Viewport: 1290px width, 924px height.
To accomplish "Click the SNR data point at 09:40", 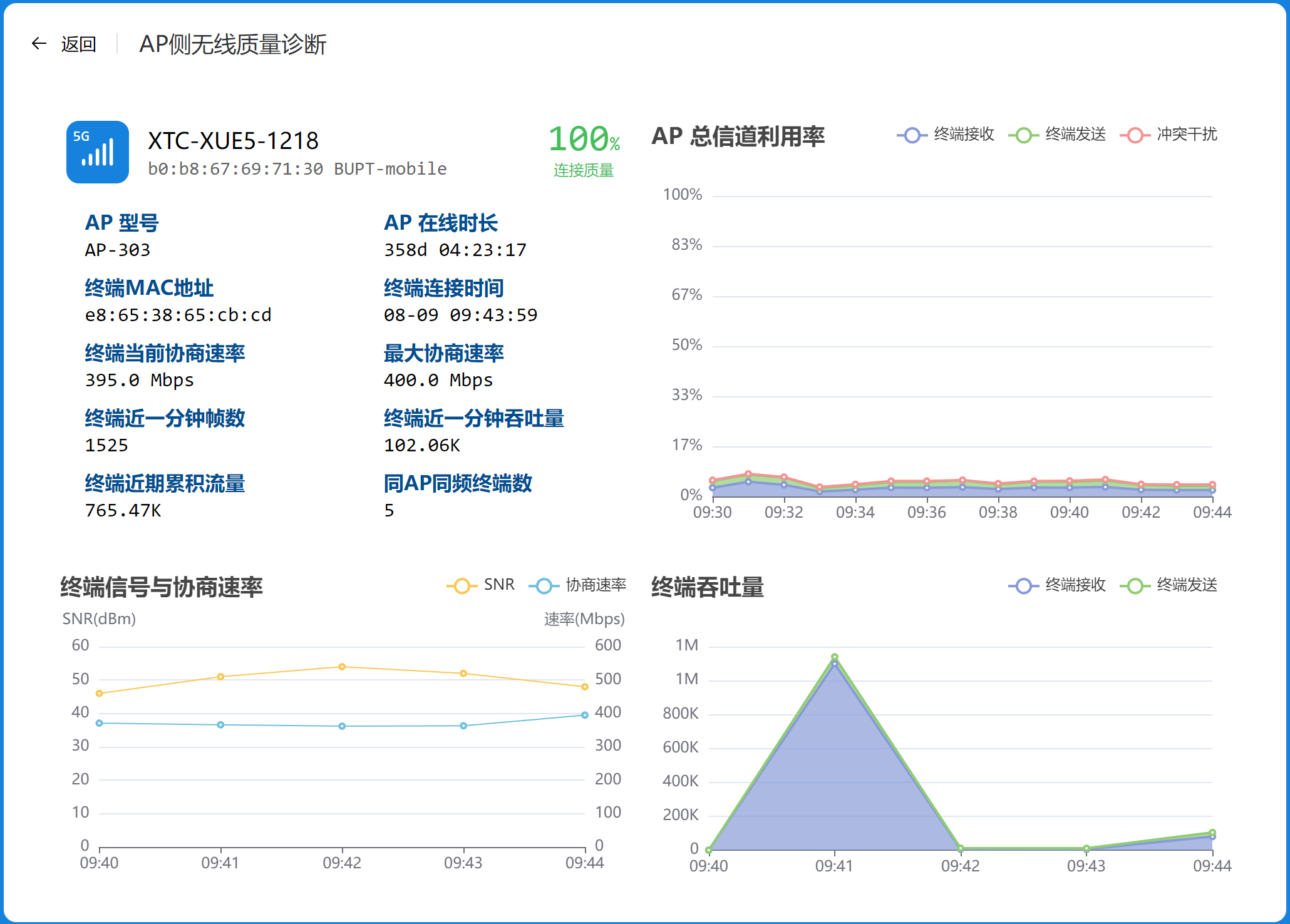I will pyautogui.click(x=99, y=693).
